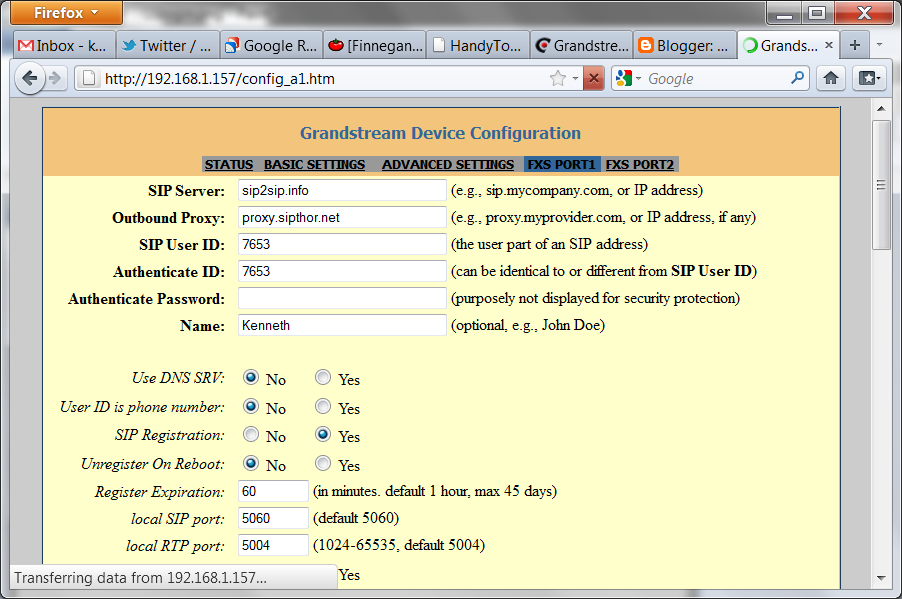Go to the home page icon
This screenshot has height=599, width=902.
[831, 78]
